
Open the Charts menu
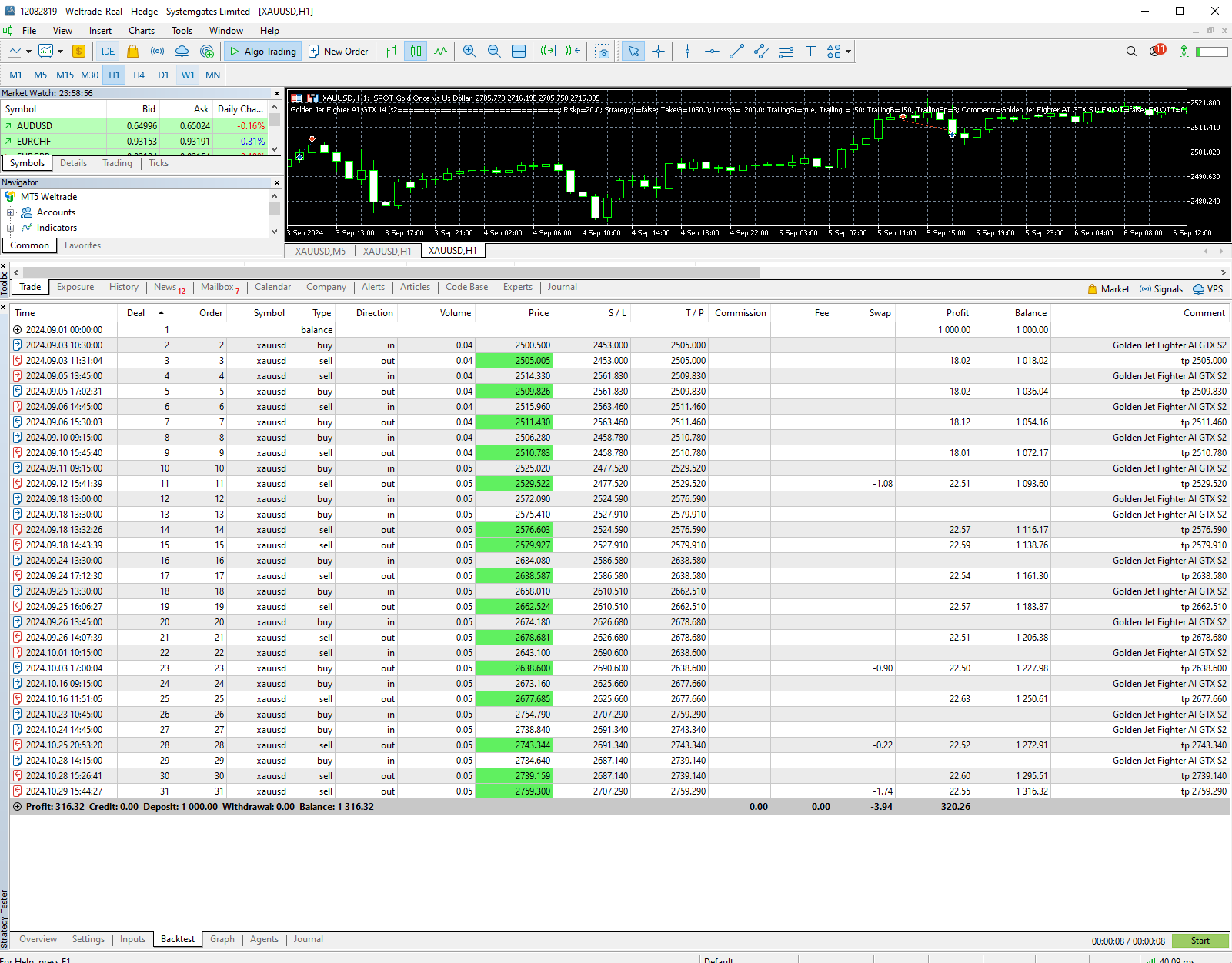click(x=141, y=30)
